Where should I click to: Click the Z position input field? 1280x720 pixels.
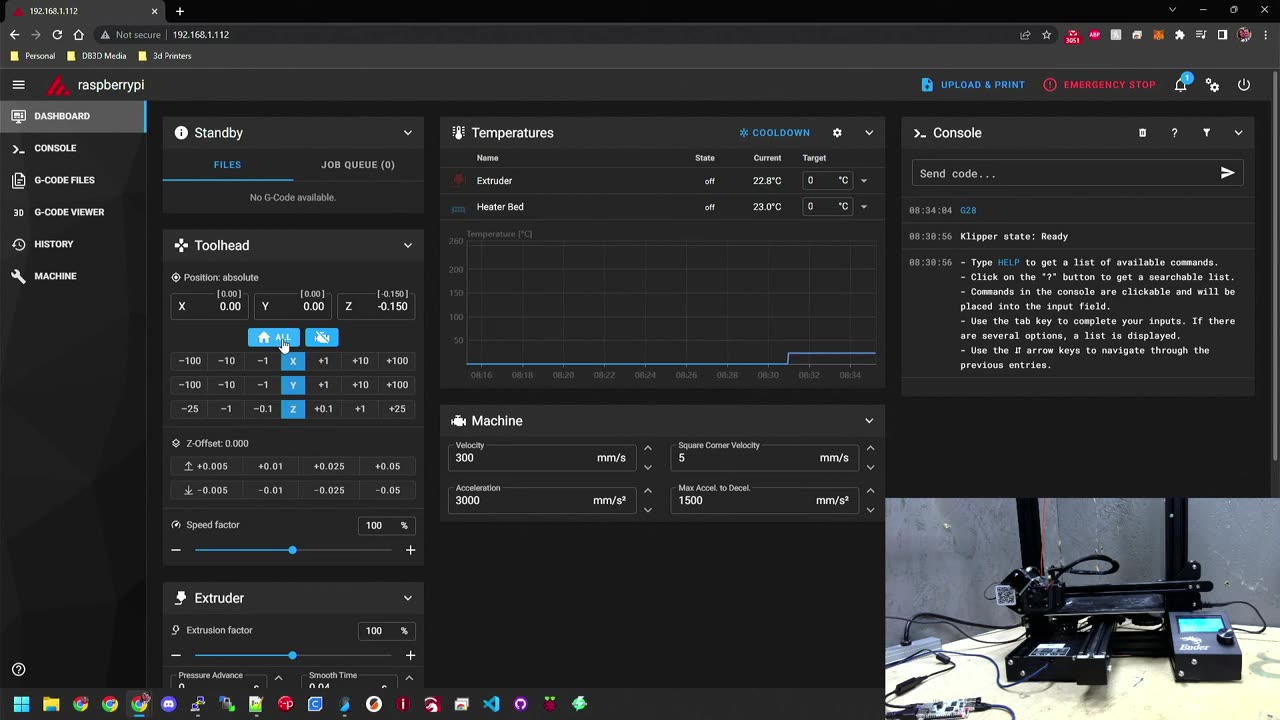pos(377,306)
